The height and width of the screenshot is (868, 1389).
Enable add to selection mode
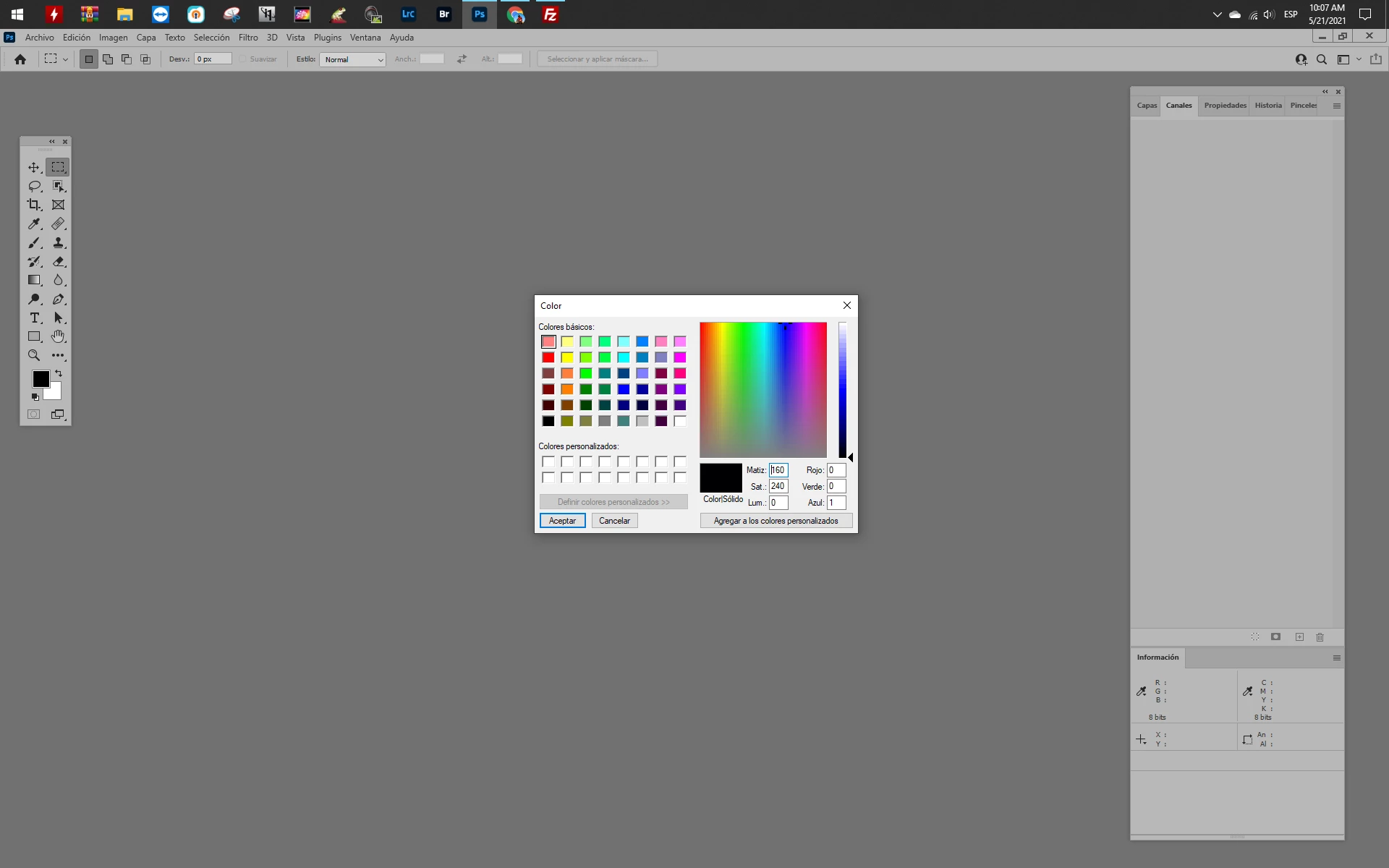tap(108, 59)
